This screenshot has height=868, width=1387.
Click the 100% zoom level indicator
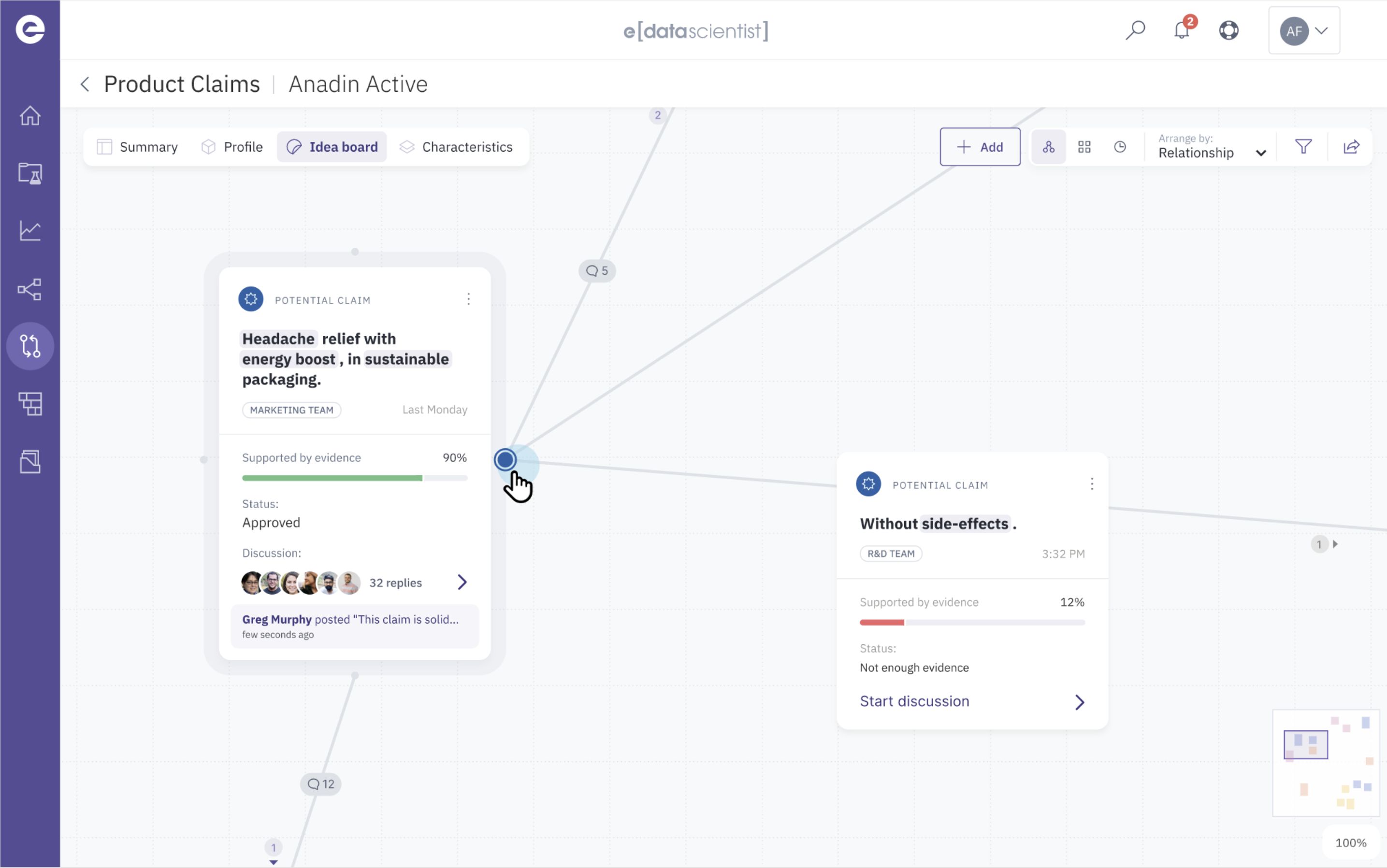1351,843
